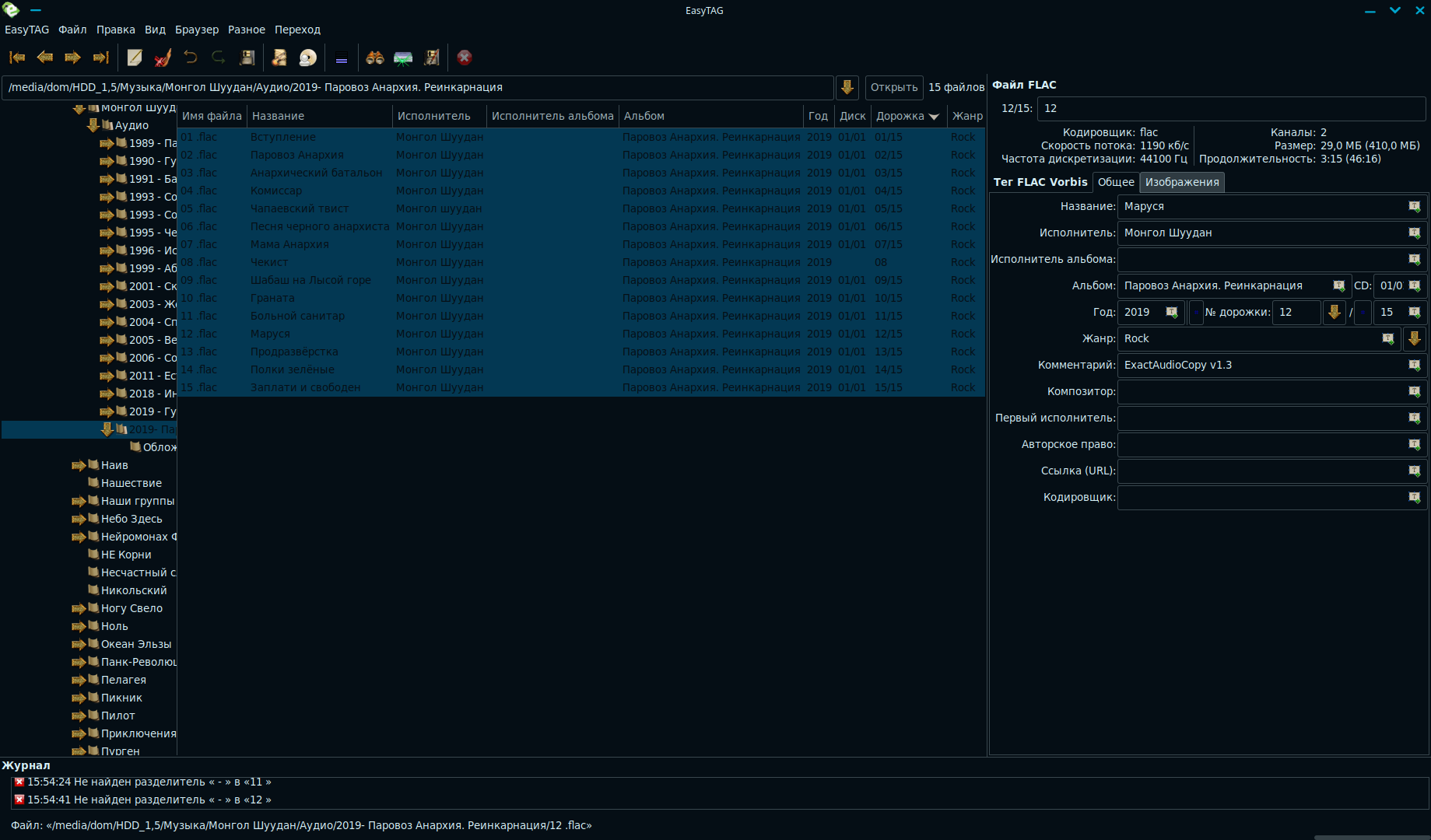Sort by the Год column header

818,116
